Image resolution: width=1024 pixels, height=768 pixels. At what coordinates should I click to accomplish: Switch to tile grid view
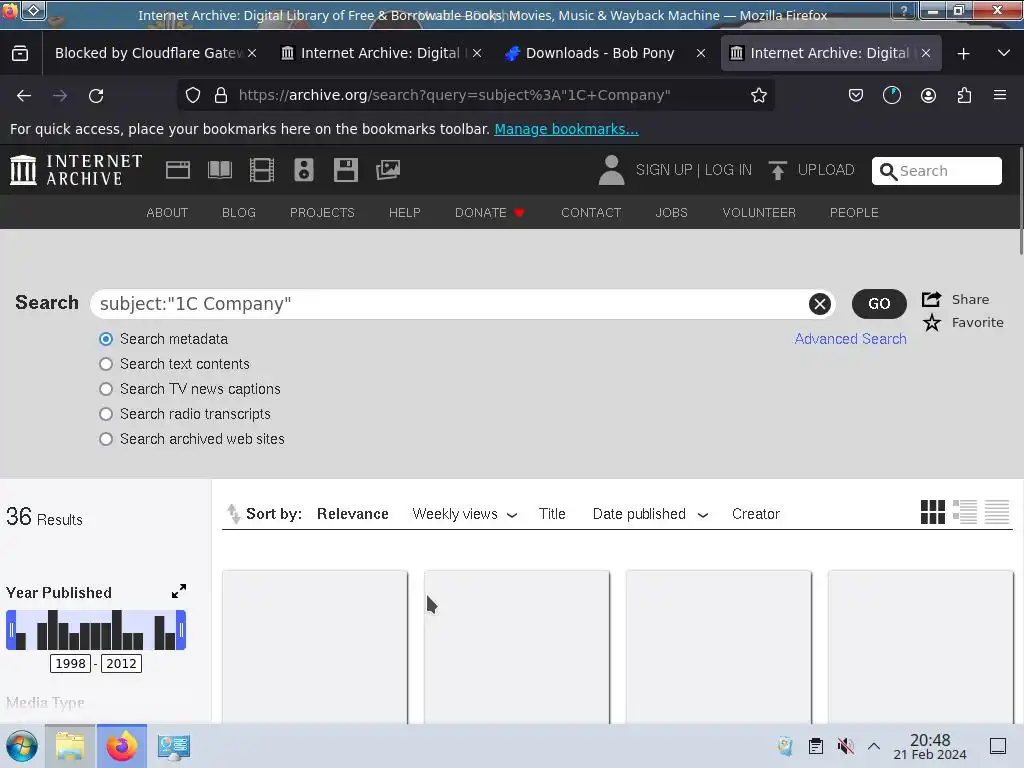pyautogui.click(x=933, y=512)
